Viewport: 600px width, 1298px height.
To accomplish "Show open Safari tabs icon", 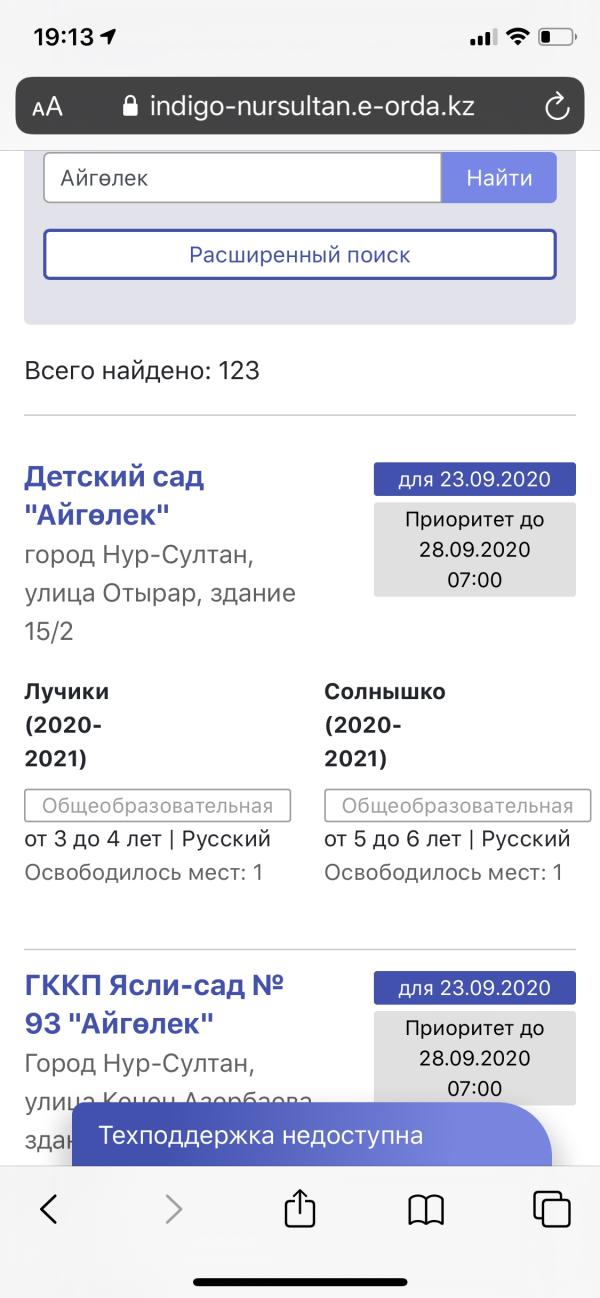I will tap(552, 1209).
